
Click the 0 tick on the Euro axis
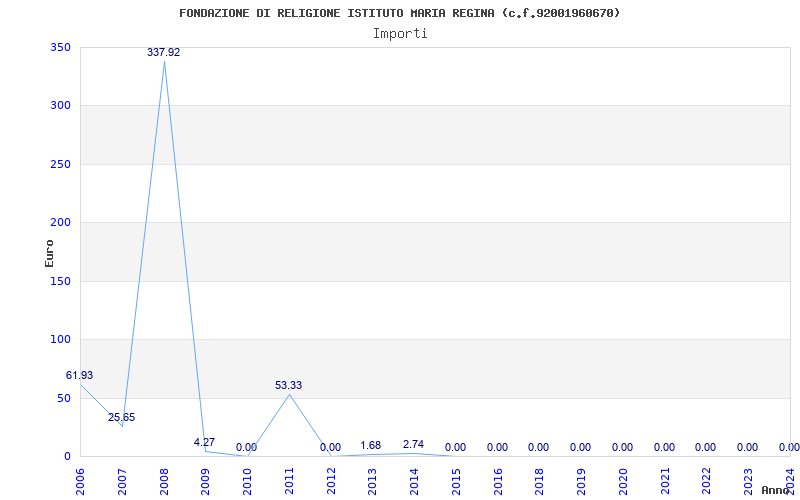tap(67, 456)
